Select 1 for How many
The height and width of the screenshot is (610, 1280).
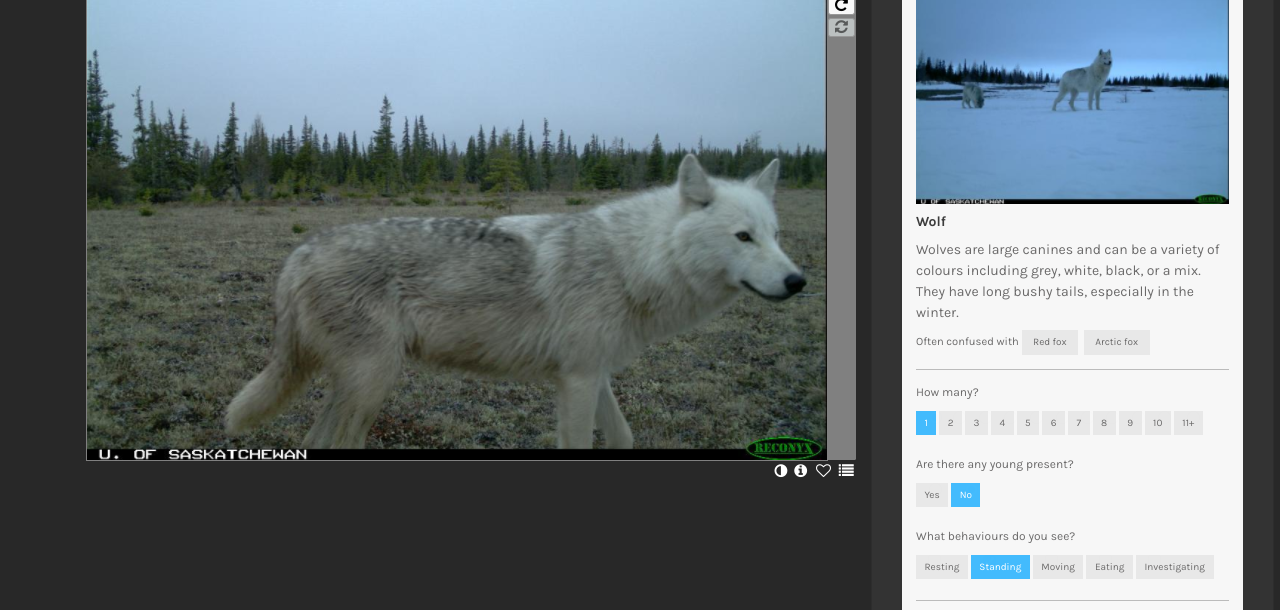click(x=926, y=423)
